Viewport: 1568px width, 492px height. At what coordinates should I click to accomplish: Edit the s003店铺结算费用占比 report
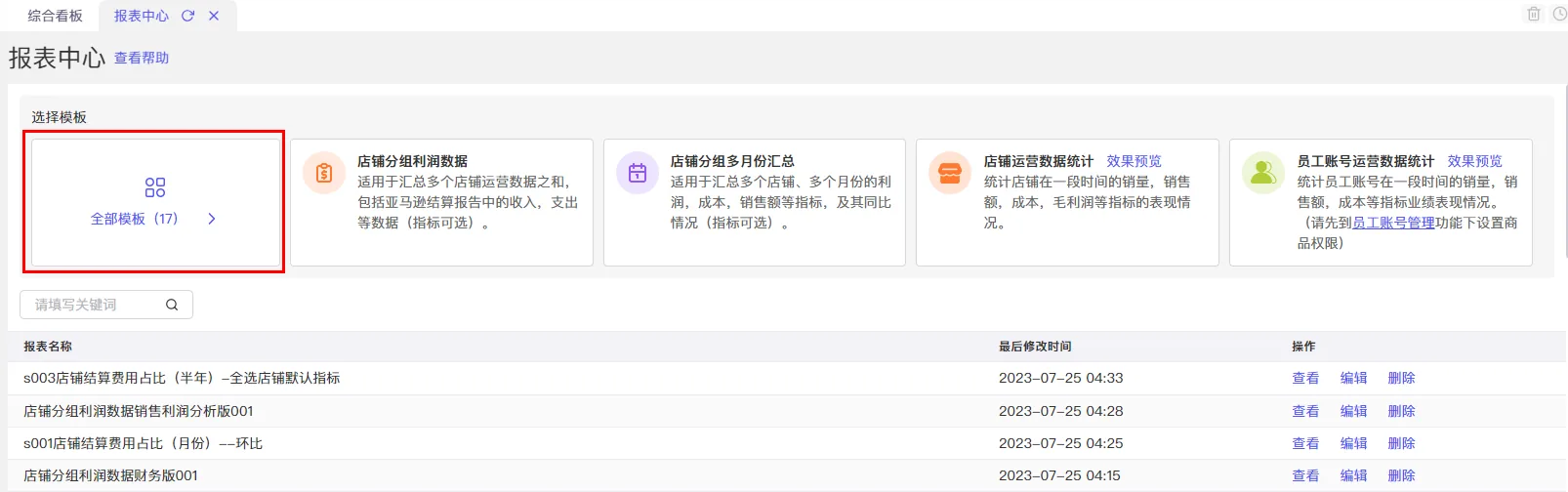pyautogui.click(x=1353, y=378)
